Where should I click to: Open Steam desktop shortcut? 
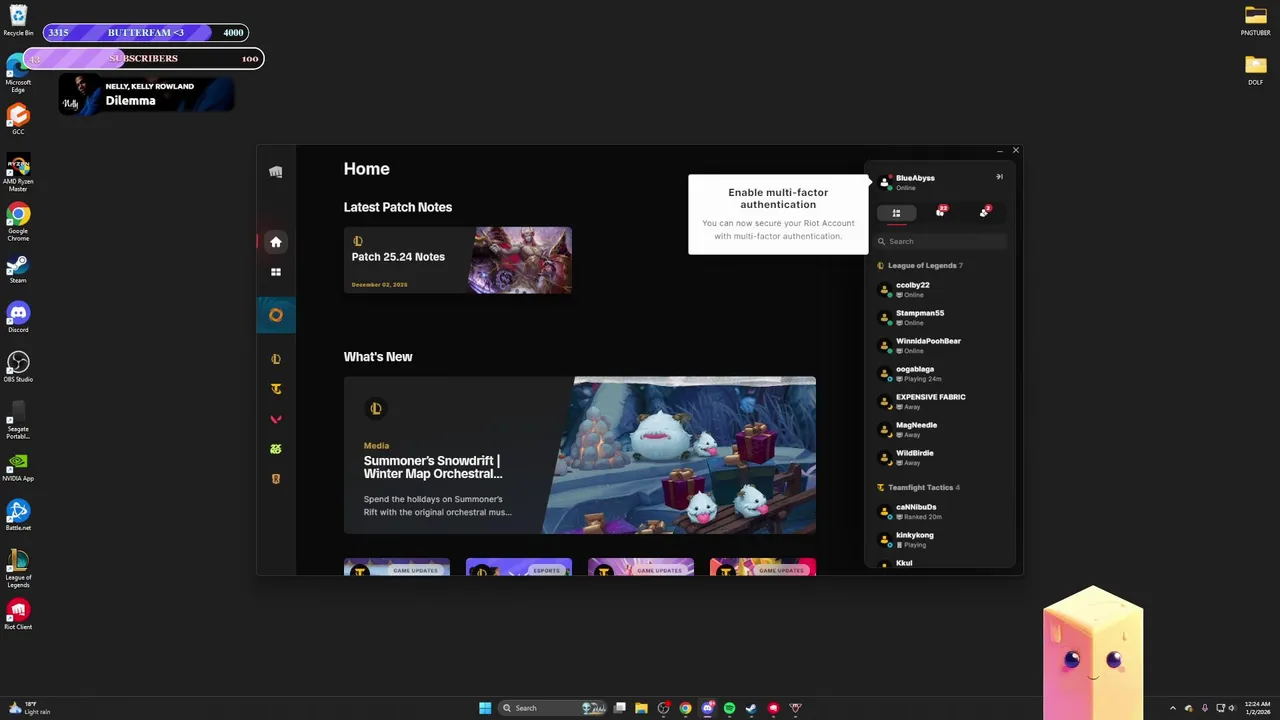18,268
